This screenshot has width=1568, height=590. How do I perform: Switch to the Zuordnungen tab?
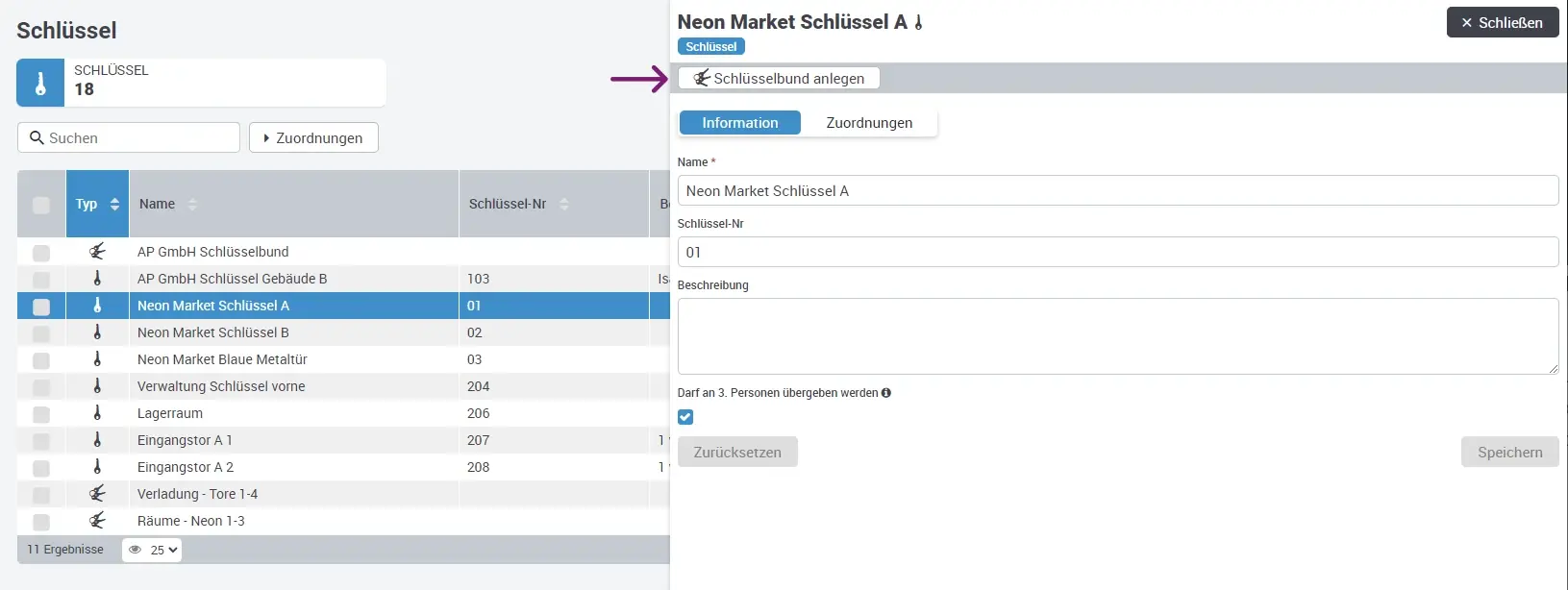coord(869,123)
